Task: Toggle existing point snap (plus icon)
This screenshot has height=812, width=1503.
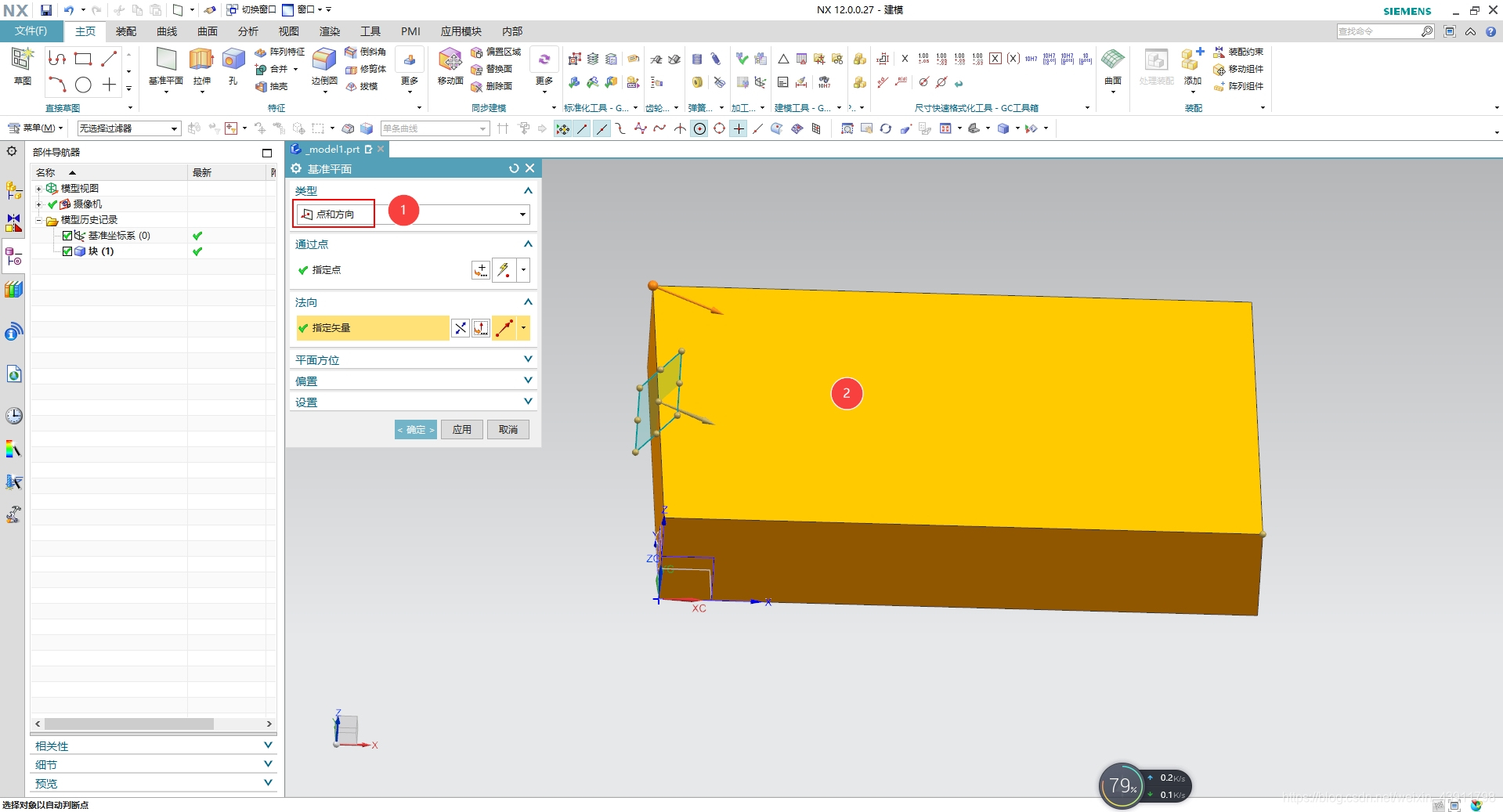Action: click(739, 129)
